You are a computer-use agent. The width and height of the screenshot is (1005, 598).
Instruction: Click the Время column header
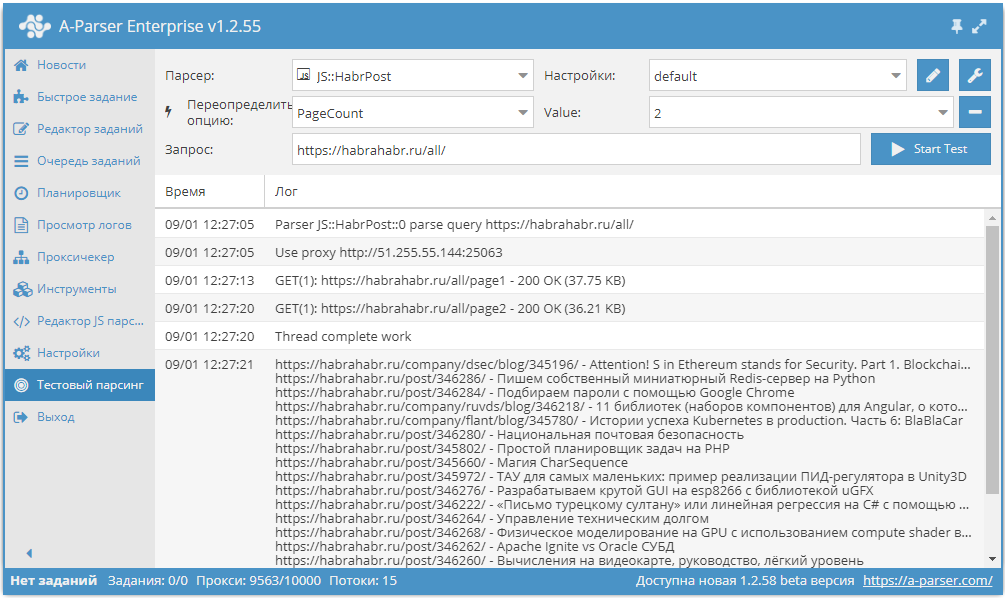click(x=210, y=191)
